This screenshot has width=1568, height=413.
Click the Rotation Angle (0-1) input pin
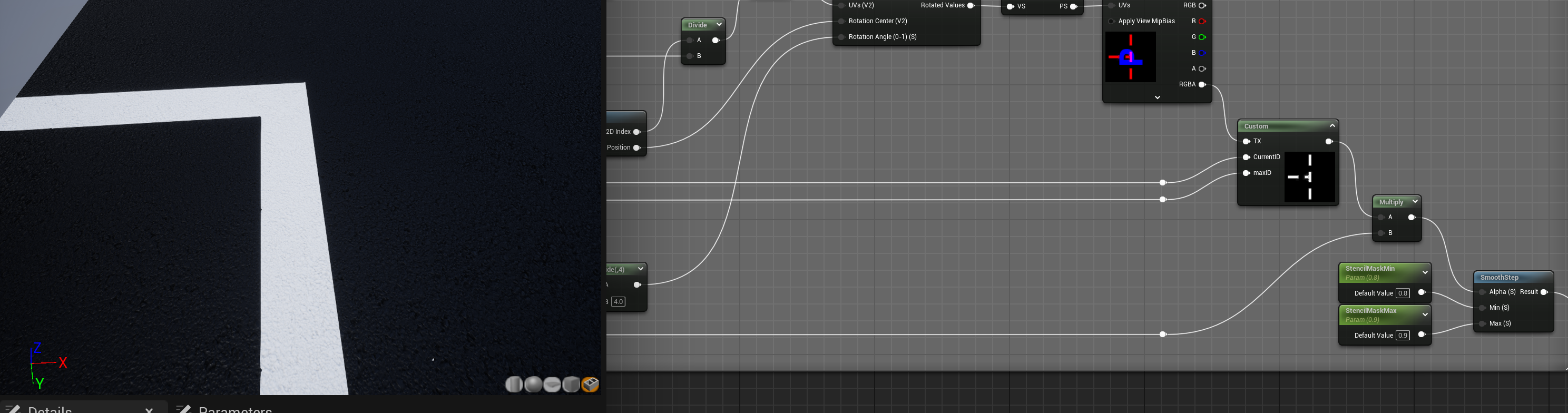click(842, 37)
